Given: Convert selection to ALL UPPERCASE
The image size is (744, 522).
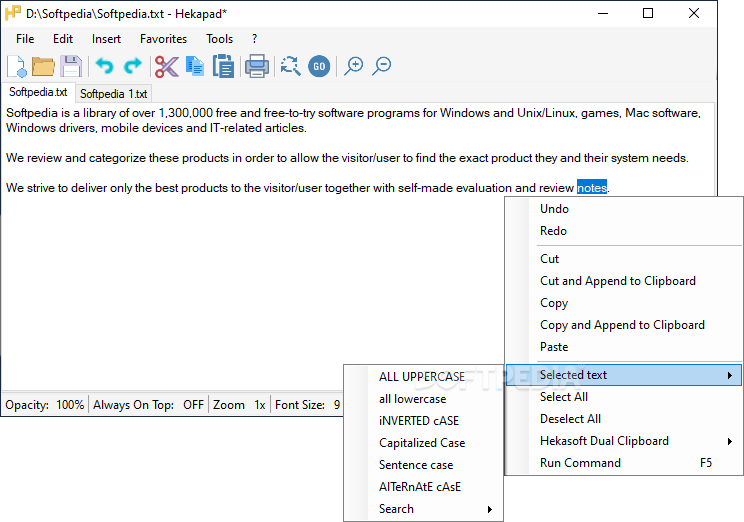Looking at the screenshot, I should pyautogui.click(x=423, y=377).
